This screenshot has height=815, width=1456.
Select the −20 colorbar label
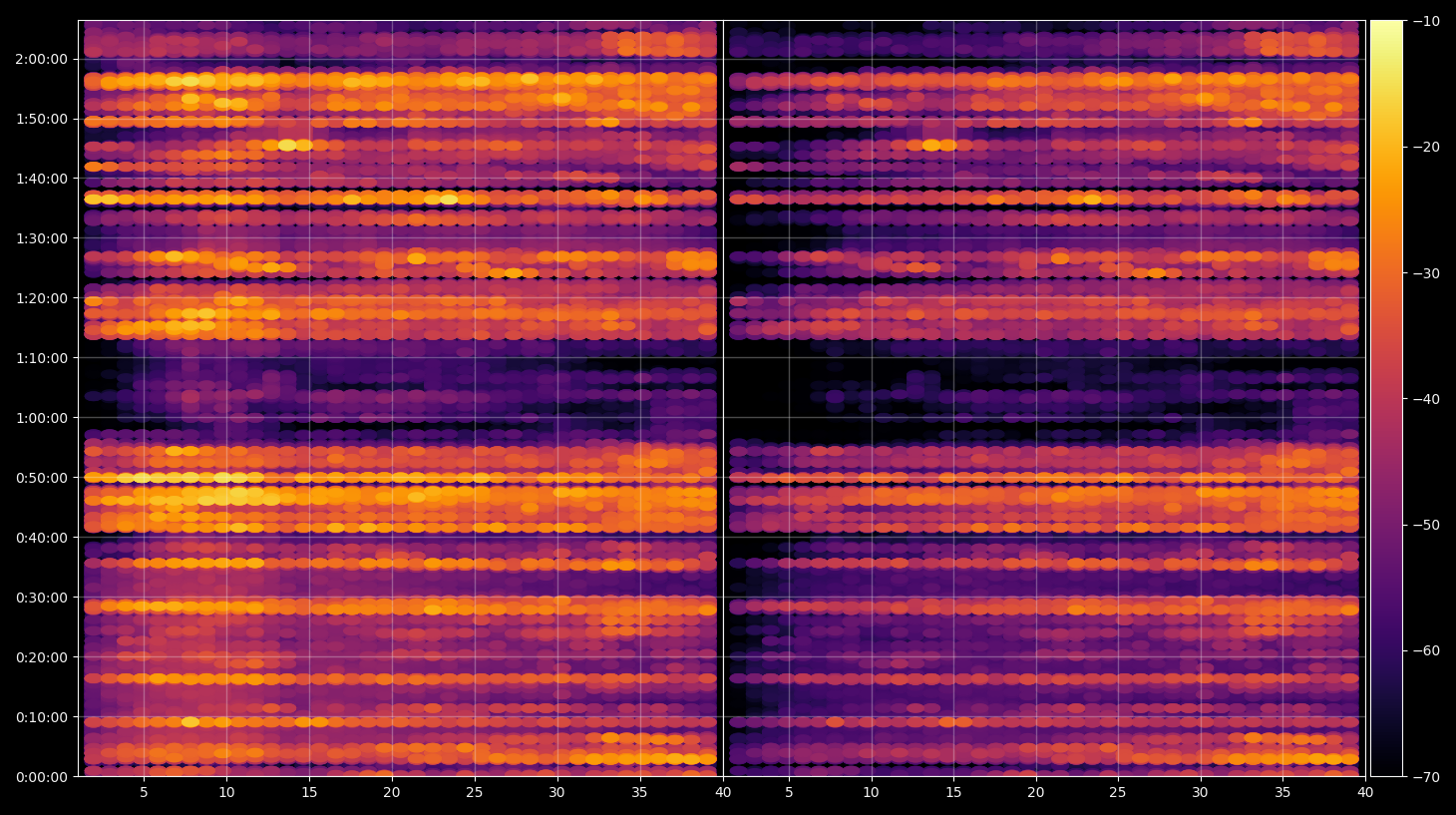coord(1426,147)
